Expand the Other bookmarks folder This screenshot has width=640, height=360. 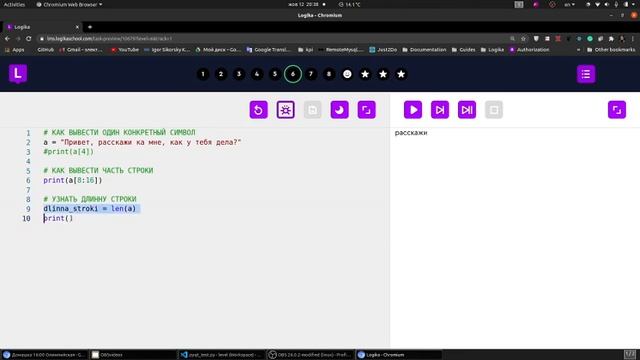tap(611, 50)
